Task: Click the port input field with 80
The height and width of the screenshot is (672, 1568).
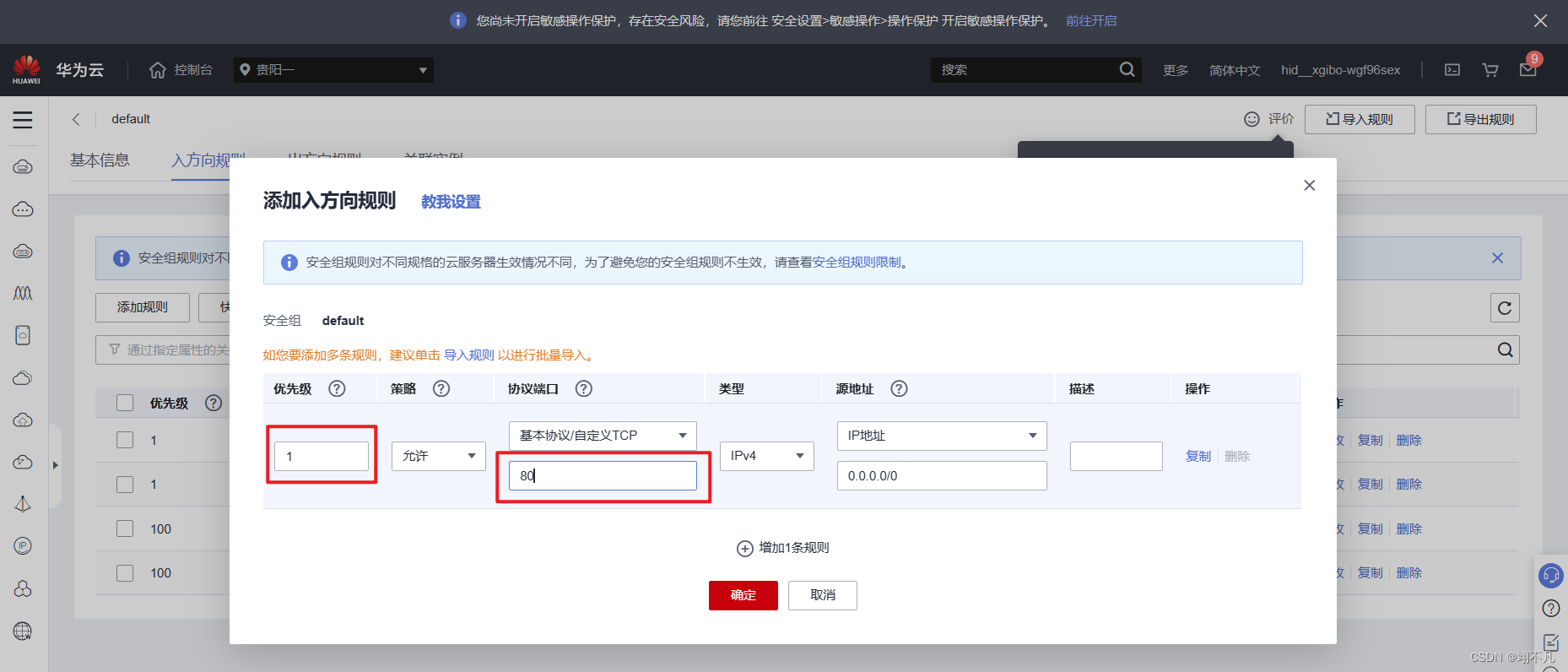Action: (603, 475)
